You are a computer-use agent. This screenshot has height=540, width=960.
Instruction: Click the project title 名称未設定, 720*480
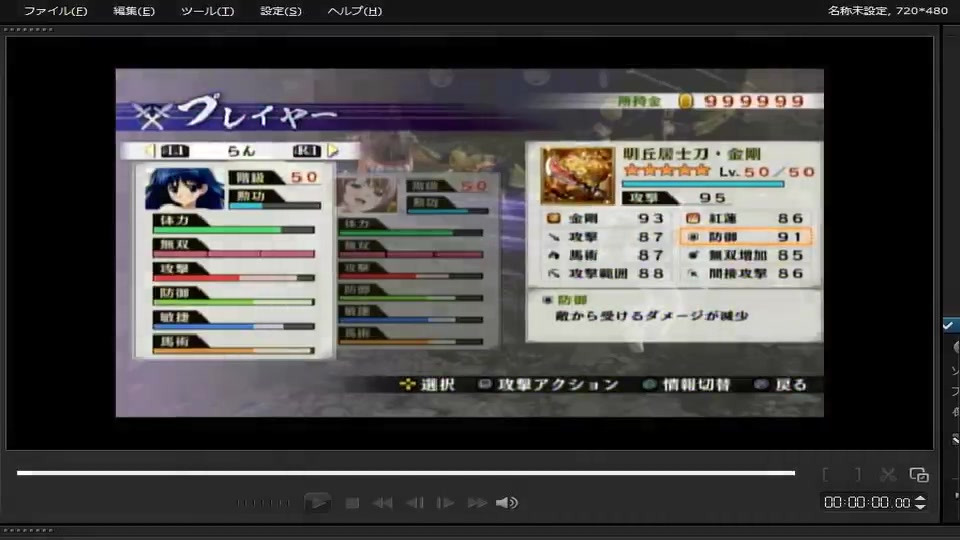[888, 10]
